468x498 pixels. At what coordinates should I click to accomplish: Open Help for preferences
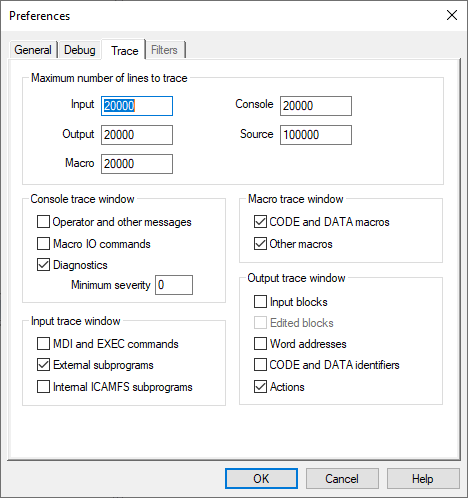point(423,479)
